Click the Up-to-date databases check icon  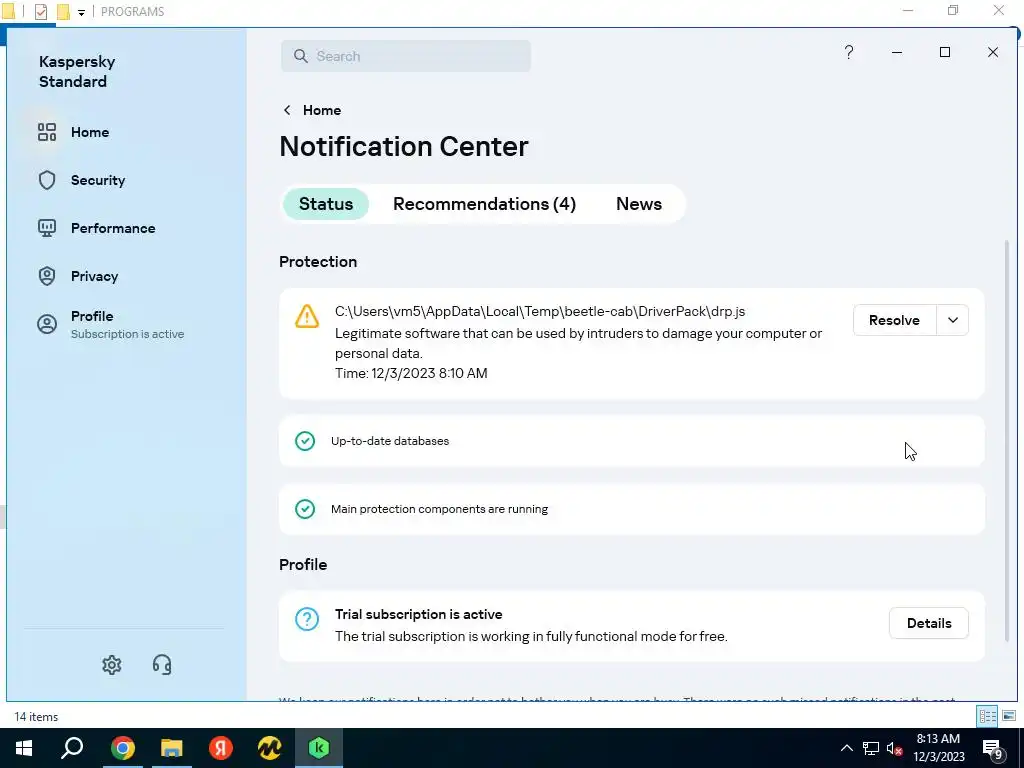pyautogui.click(x=305, y=441)
